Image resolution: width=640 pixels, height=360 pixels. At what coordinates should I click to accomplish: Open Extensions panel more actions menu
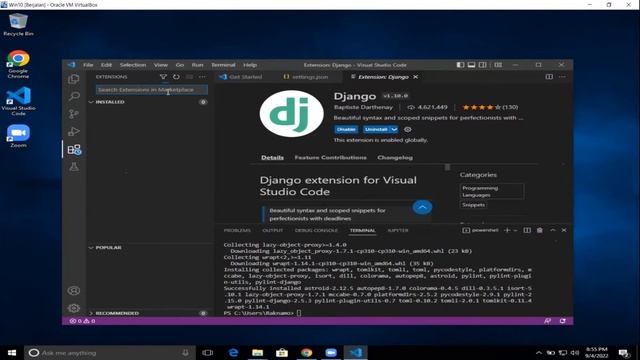coord(202,77)
